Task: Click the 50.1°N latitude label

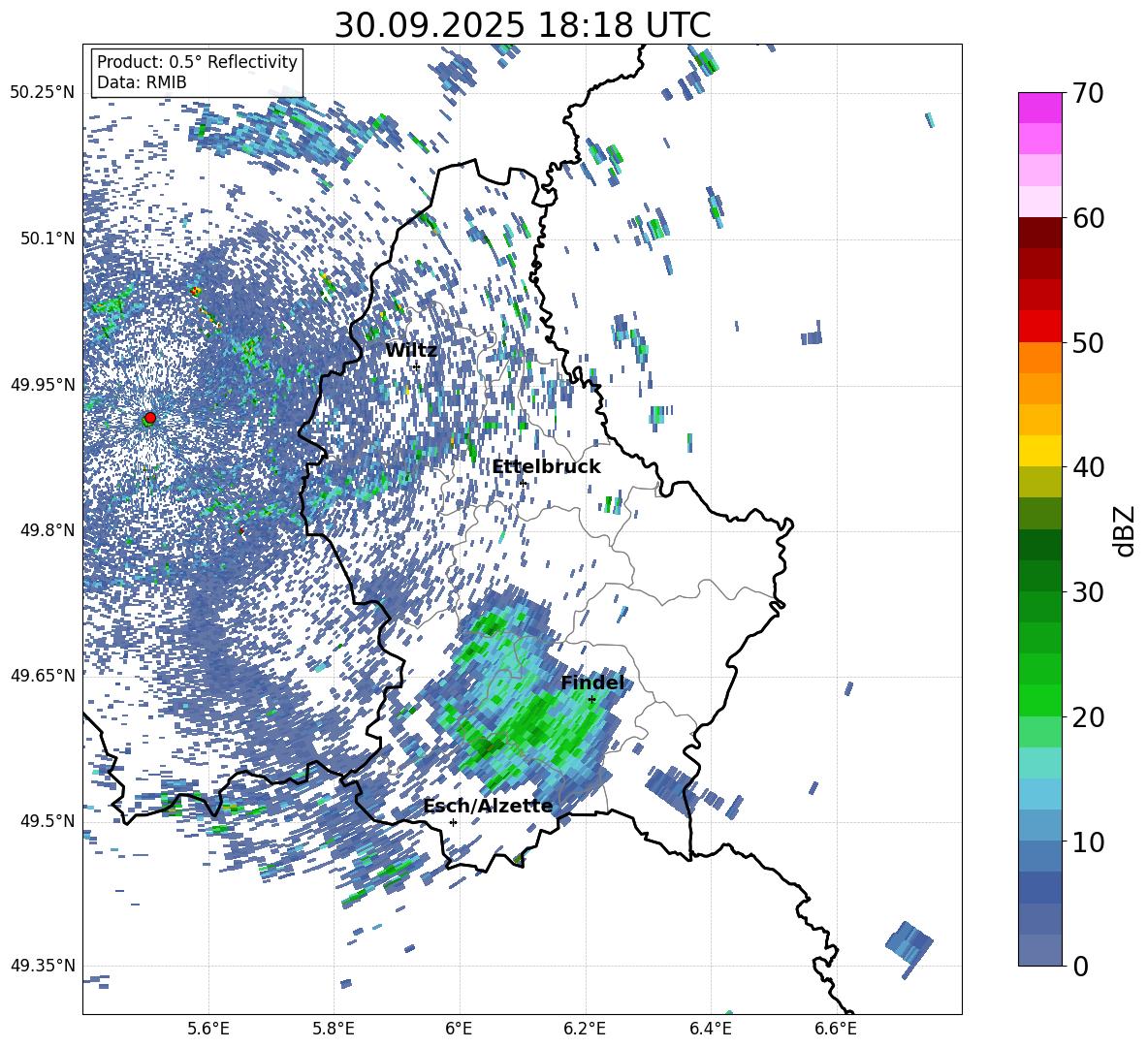Action: pos(47,238)
